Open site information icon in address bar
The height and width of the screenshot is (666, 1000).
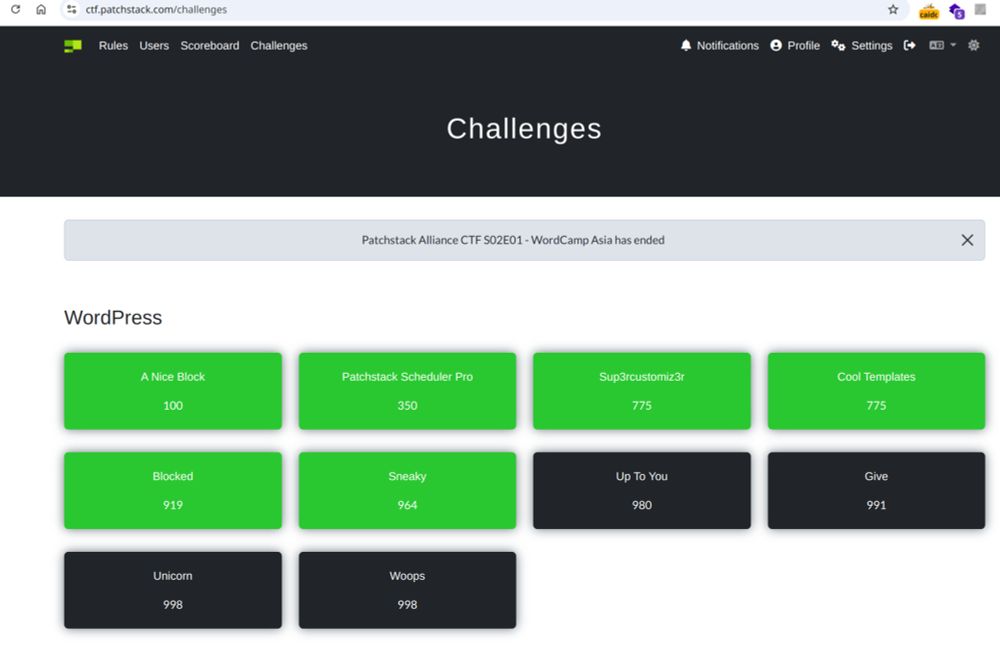point(71,10)
